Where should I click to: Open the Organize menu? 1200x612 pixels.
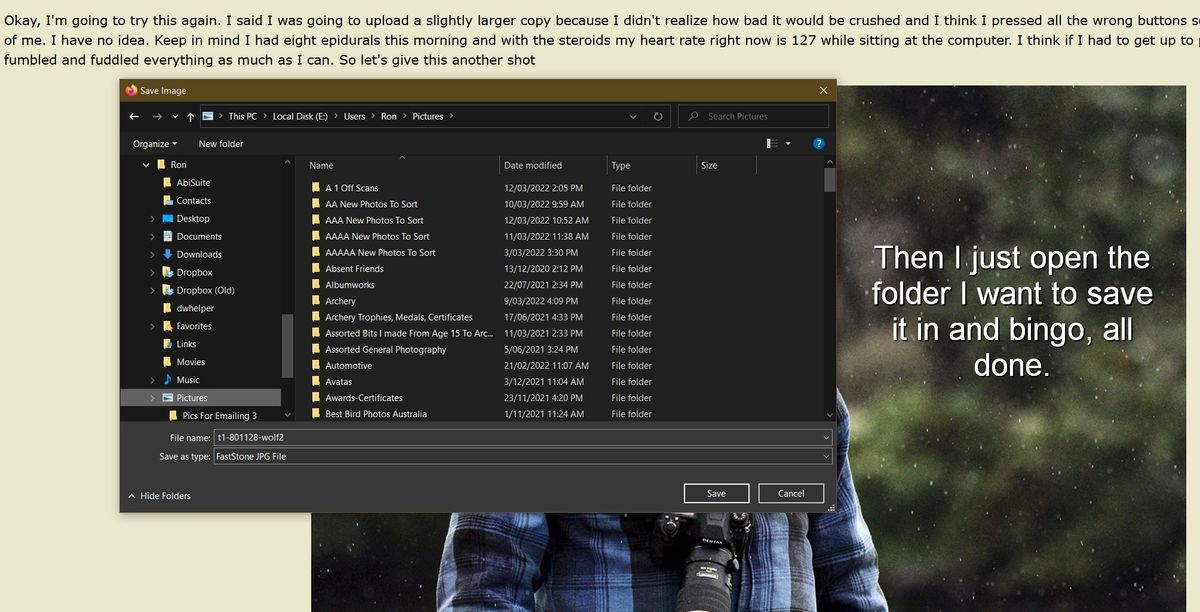tap(155, 144)
